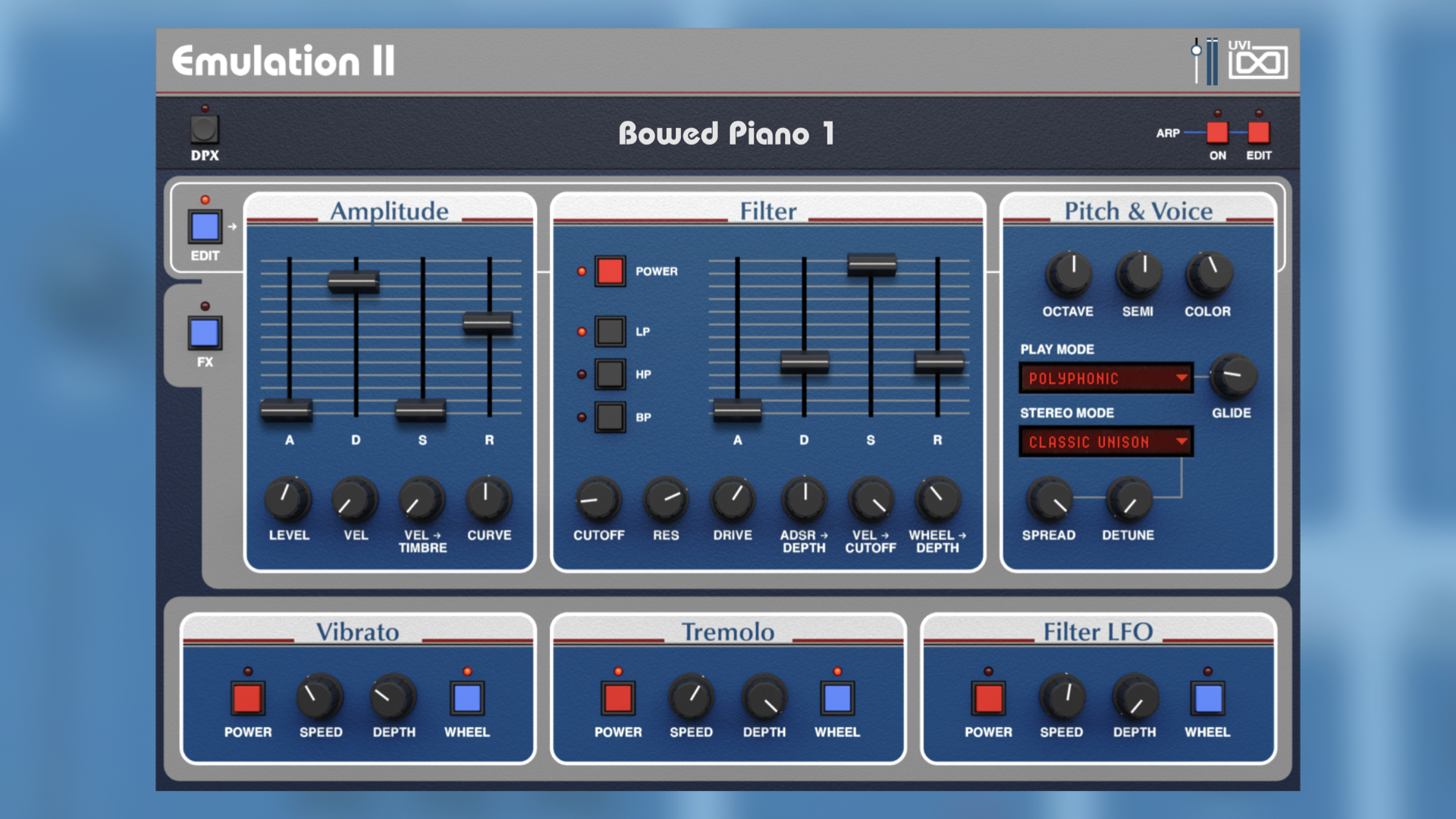The image size is (1456, 819).
Task: Select the EDIT tab button on the left
Action: pyautogui.click(x=203, y=226)
